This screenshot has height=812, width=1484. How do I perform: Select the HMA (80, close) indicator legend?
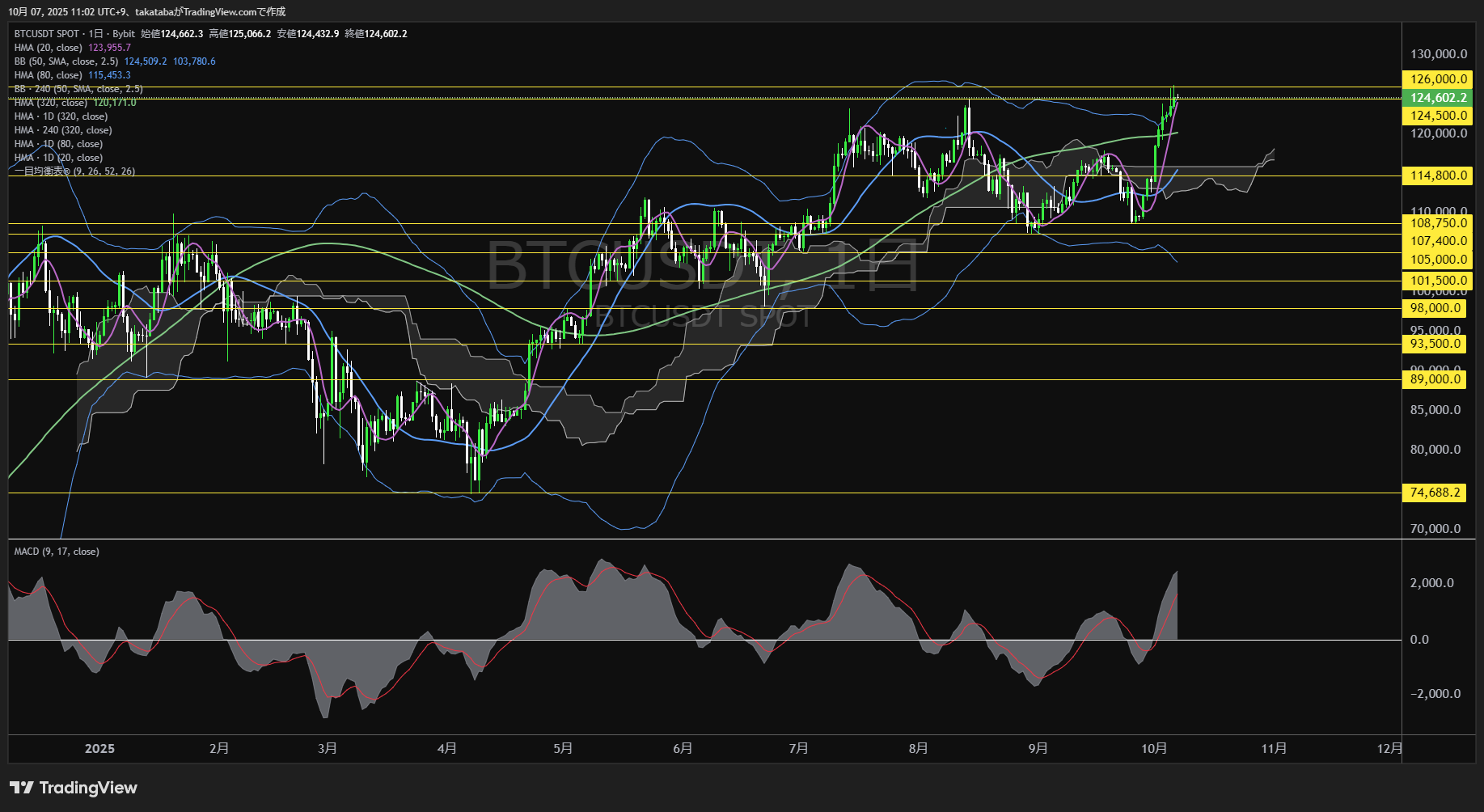tap(48, 75)
